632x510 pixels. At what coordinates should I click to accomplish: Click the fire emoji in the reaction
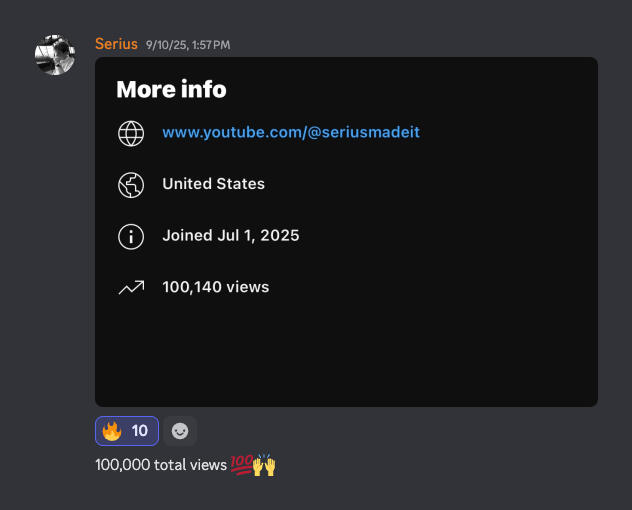coord(112,431)
